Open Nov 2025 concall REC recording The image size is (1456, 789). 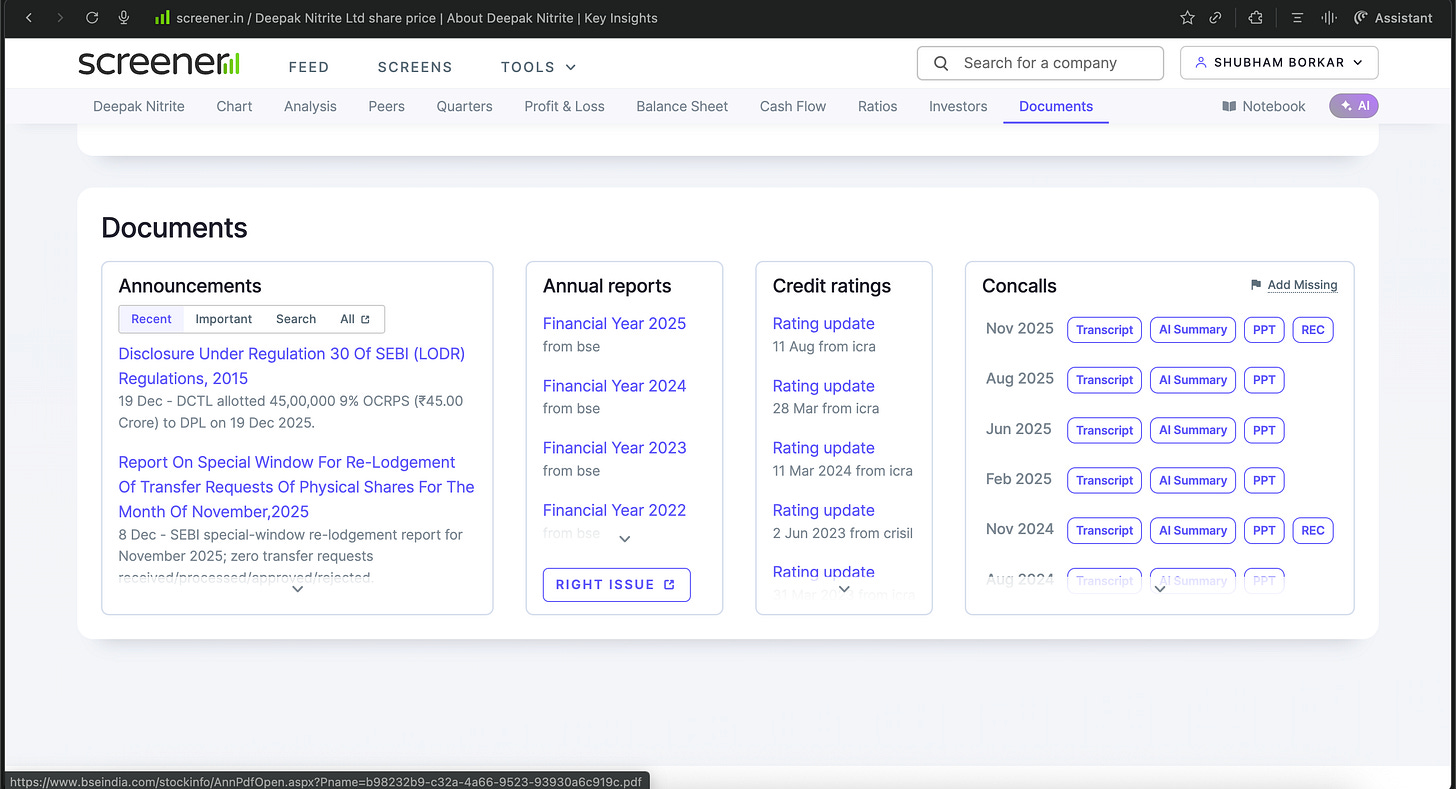click(x=1313, y=330)
